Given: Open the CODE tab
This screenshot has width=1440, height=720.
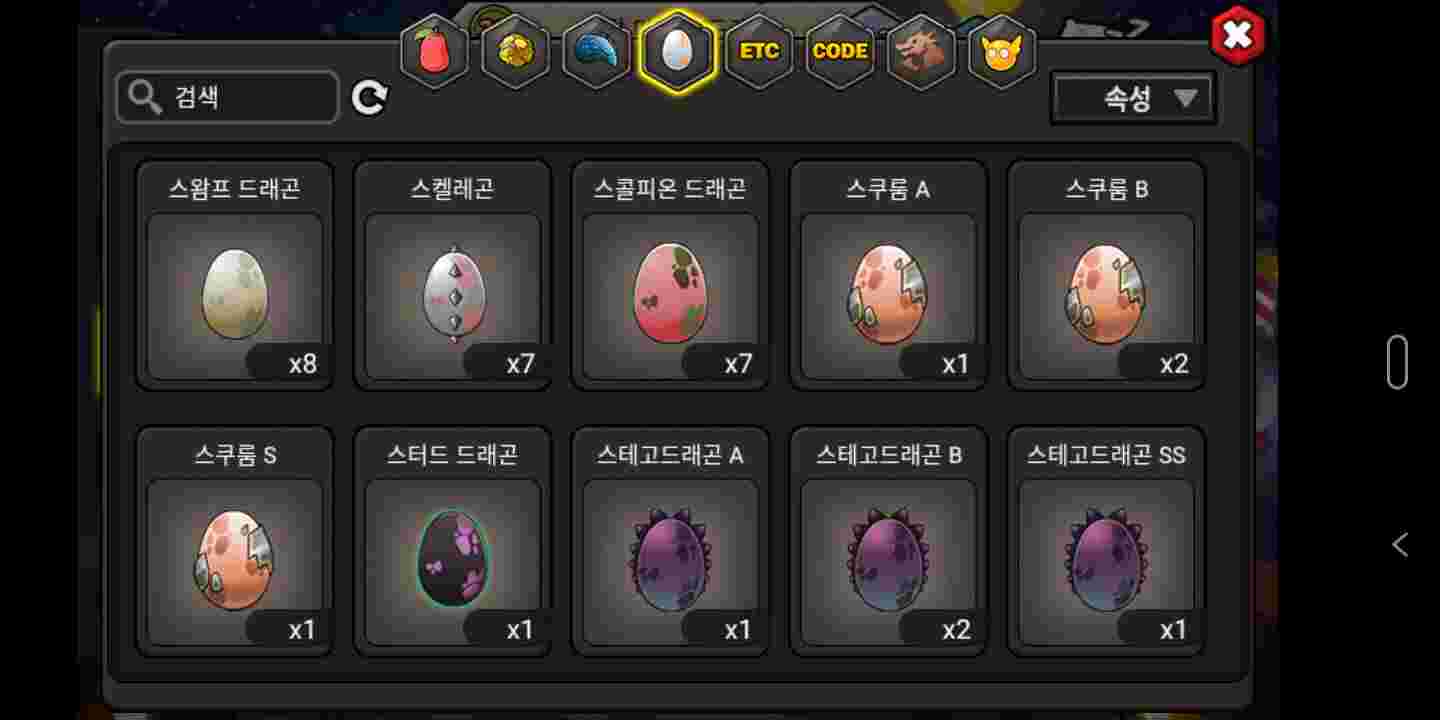Looking at the screenshot, I should 840,51.
